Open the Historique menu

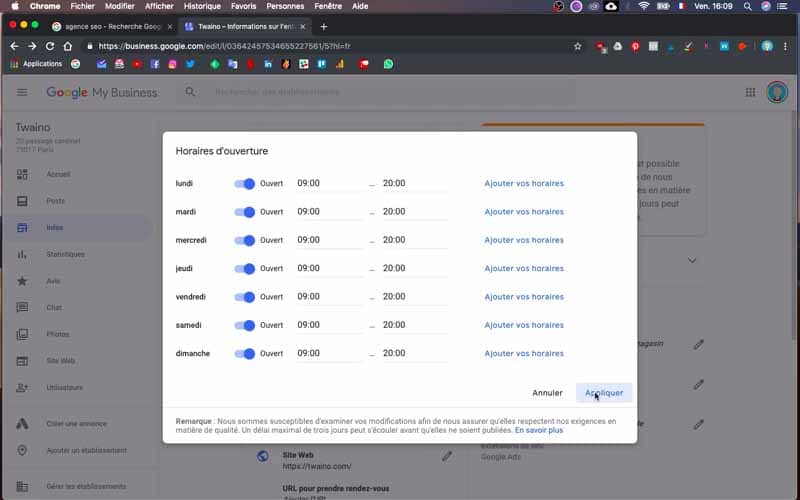[202, 6]
